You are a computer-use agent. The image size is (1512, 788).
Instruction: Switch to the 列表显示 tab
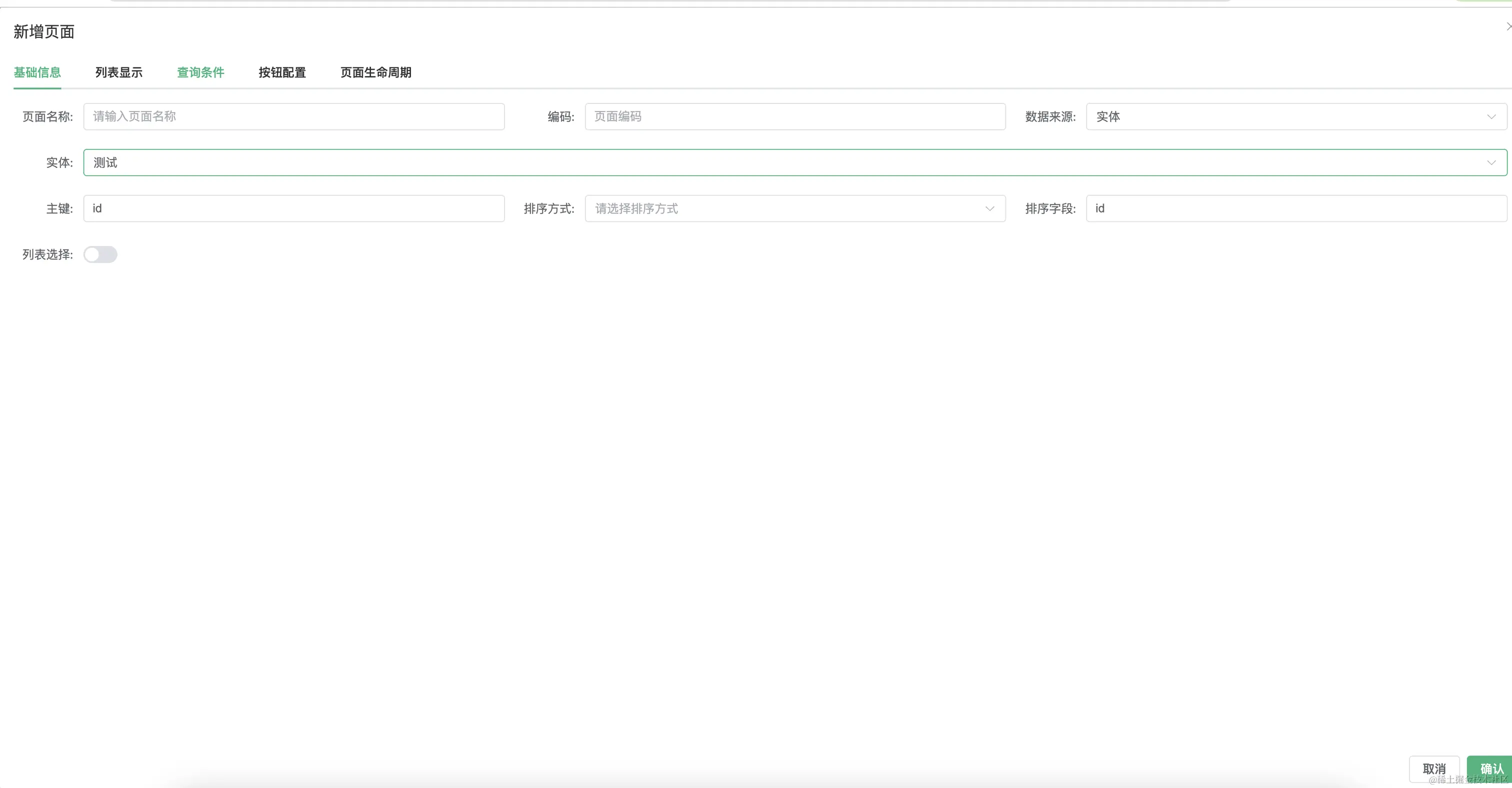pyautogui.click(x=118, y=72)
